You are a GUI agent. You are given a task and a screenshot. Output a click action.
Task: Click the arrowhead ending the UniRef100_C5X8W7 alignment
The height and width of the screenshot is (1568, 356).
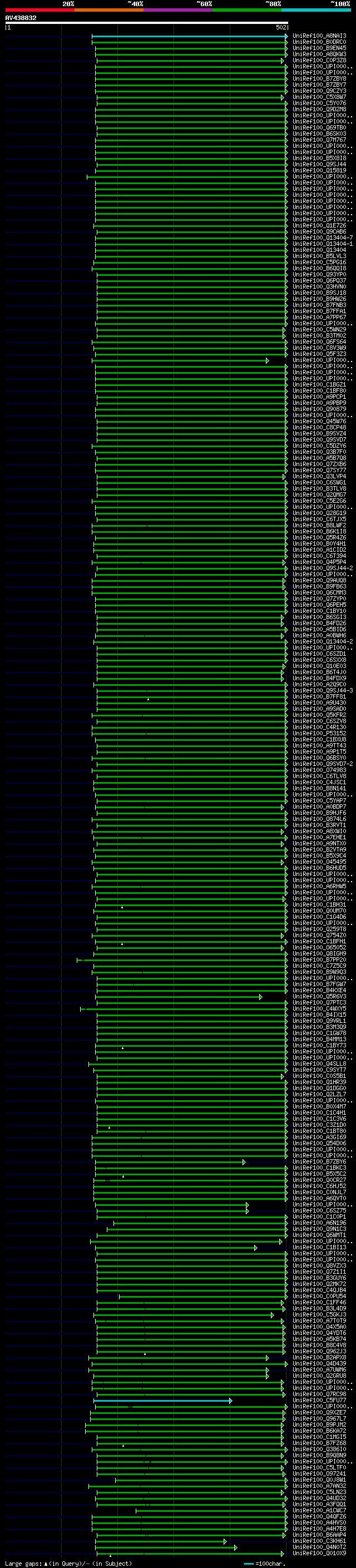pos(283,97)
